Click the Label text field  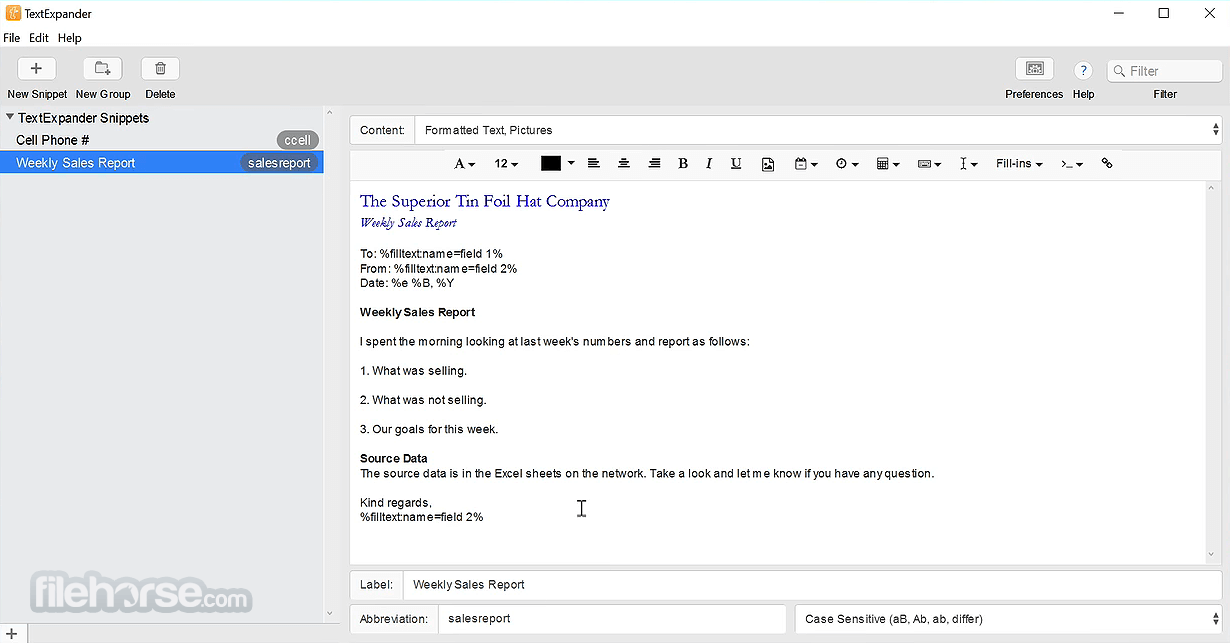coord(812,585)
